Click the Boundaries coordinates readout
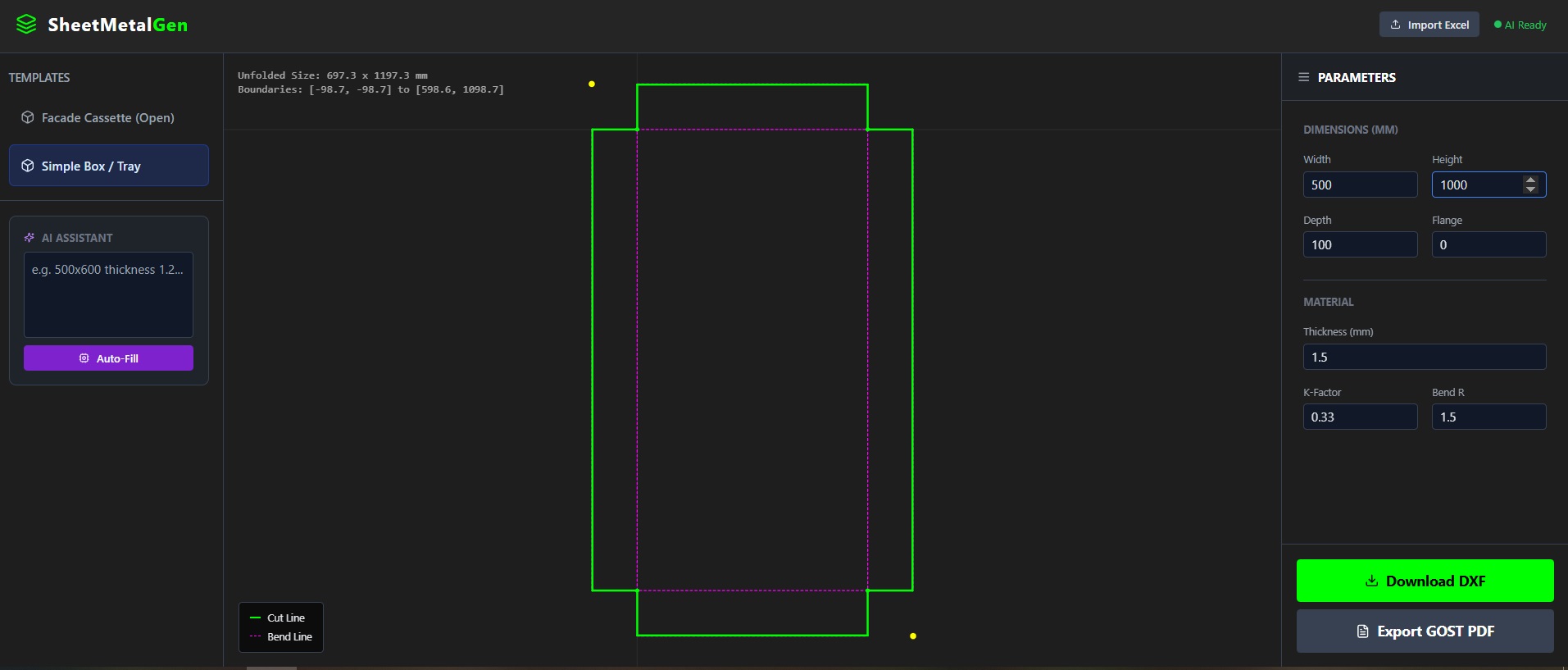This screenshot has width=1568, height=670. click(371, 89)
